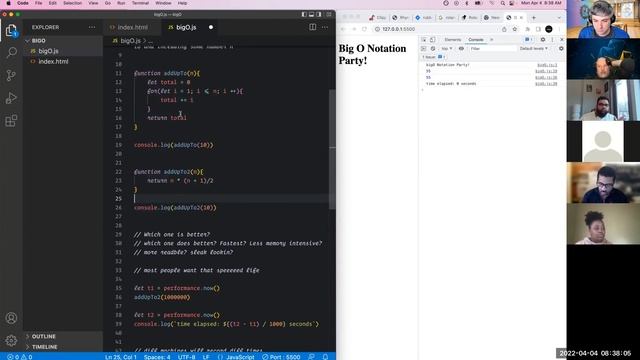This screenshot has height=360, width=640.
Task: Open the Default levels dropdown
Action: click(x=533, y=49)
